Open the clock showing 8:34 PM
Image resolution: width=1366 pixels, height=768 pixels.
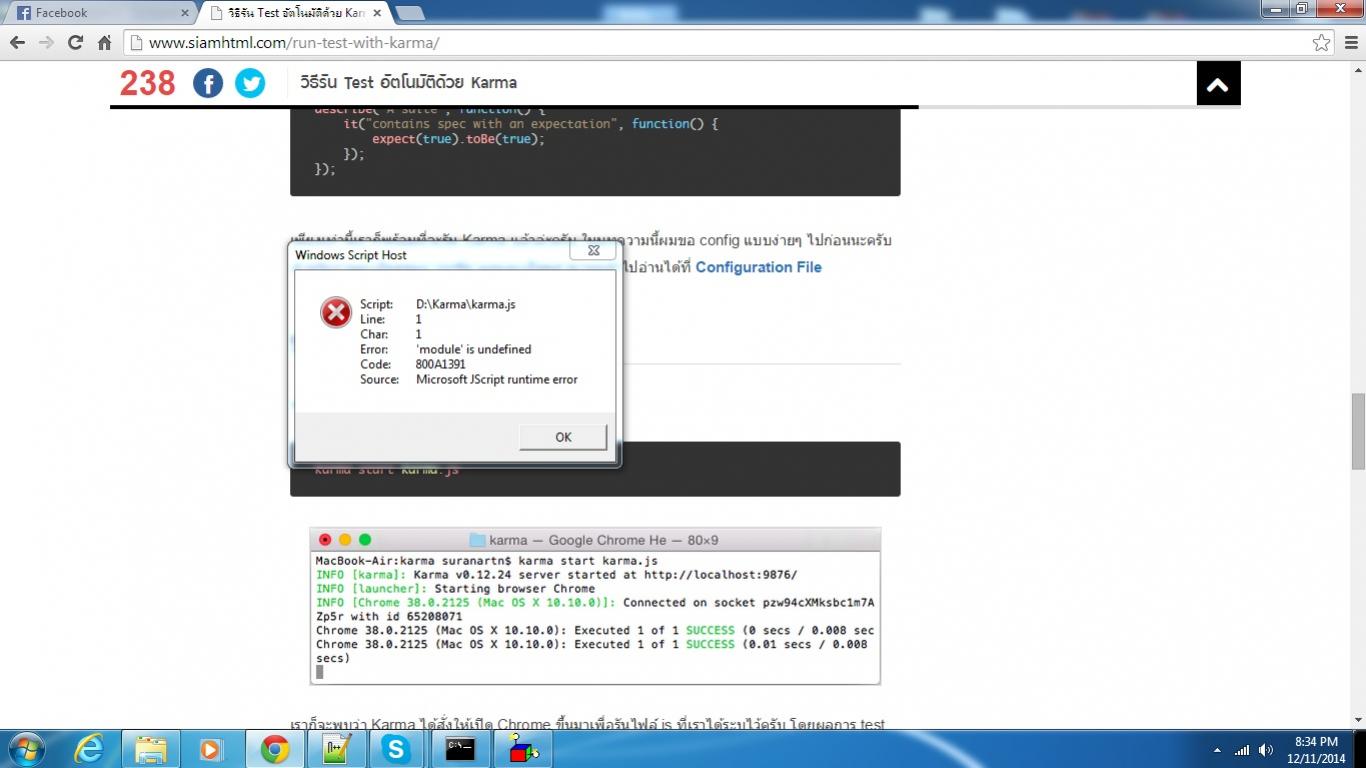click(1316, 749)
